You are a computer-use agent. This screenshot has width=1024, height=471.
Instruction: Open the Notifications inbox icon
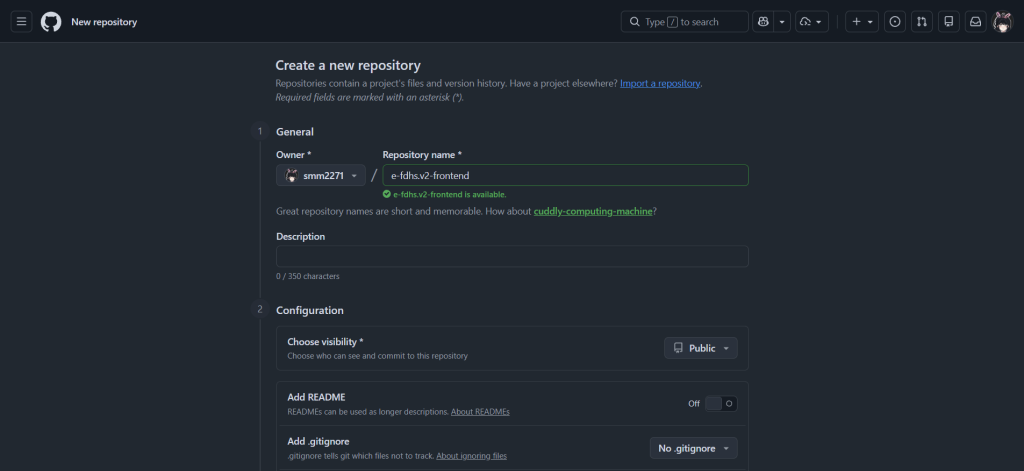point(975,22)
